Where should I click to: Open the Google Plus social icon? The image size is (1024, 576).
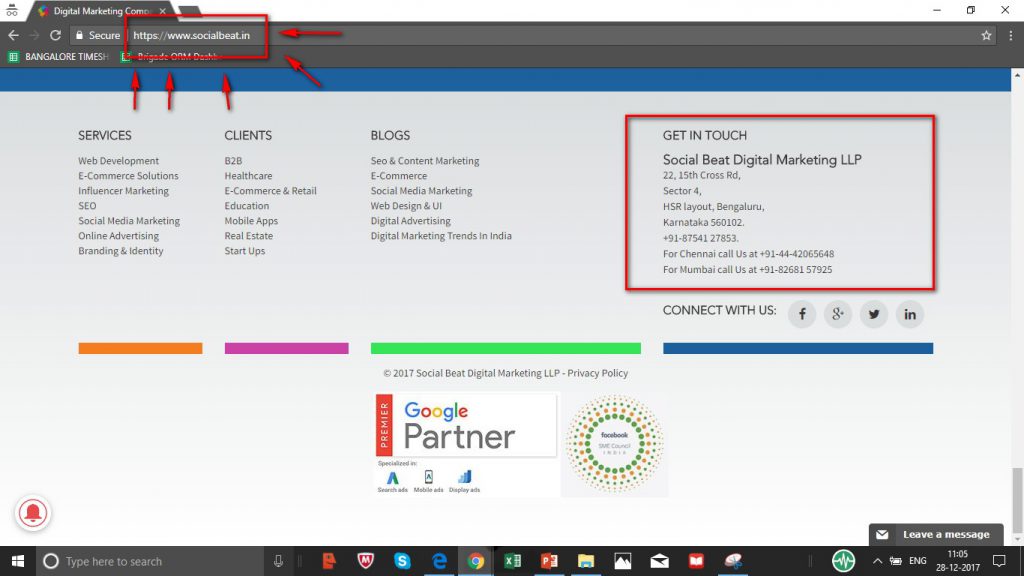point(838,314)
